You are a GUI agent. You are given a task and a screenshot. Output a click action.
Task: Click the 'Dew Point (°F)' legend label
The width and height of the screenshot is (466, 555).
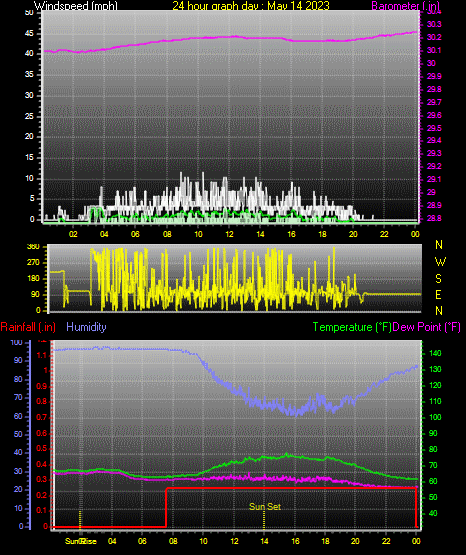426,327
